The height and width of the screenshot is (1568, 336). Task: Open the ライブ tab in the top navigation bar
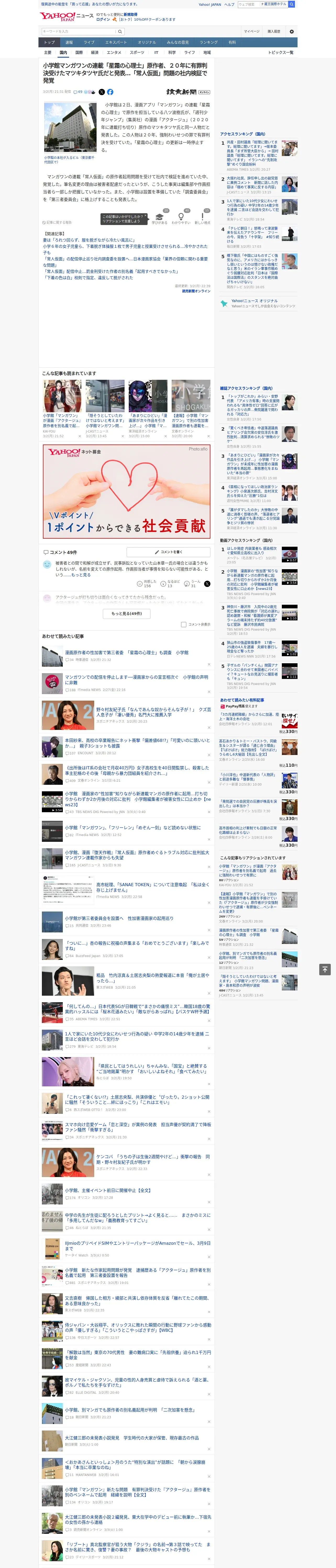(89, 43)
